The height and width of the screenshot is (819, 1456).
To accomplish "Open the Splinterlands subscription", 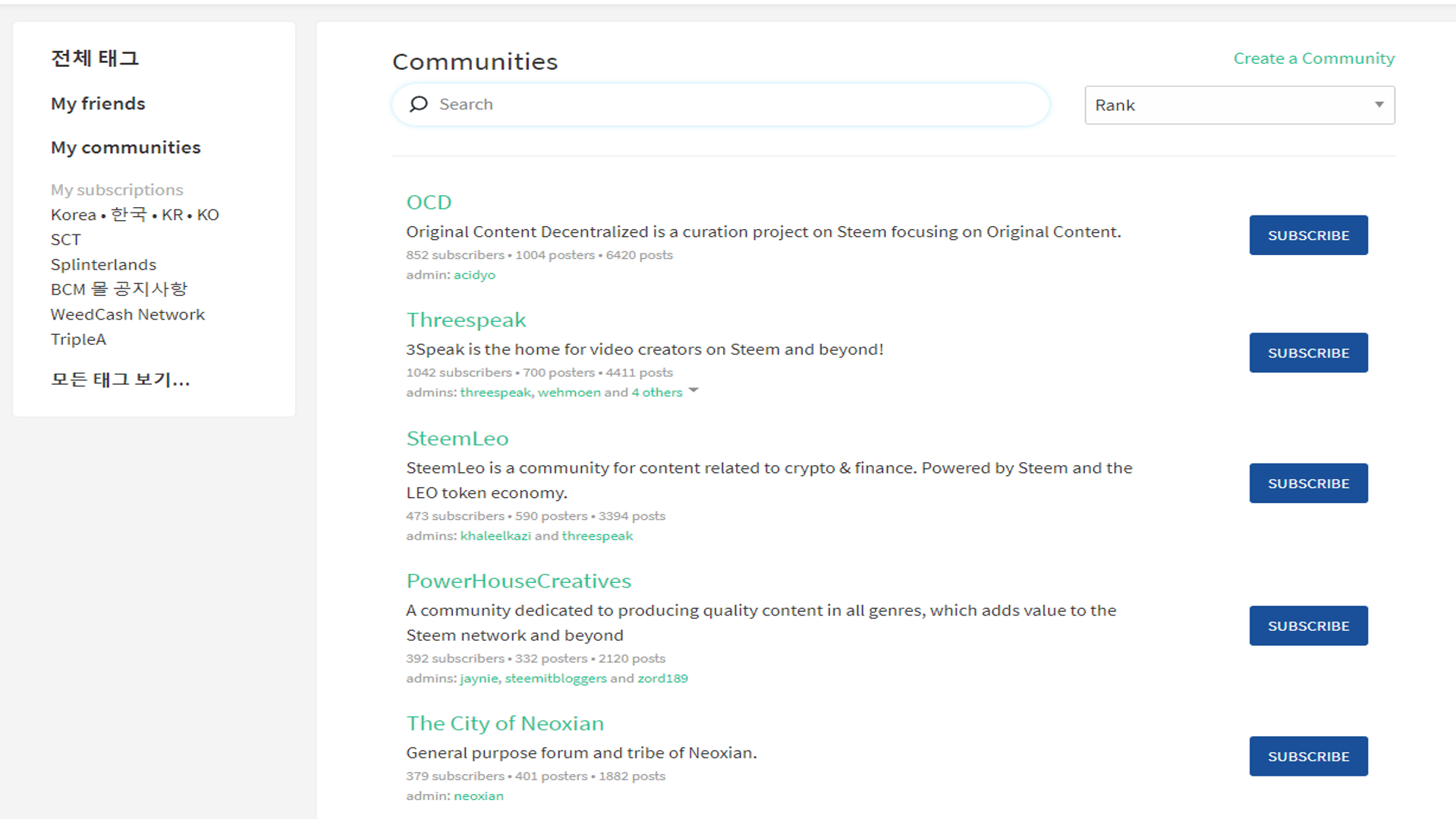I will [103, 264].
